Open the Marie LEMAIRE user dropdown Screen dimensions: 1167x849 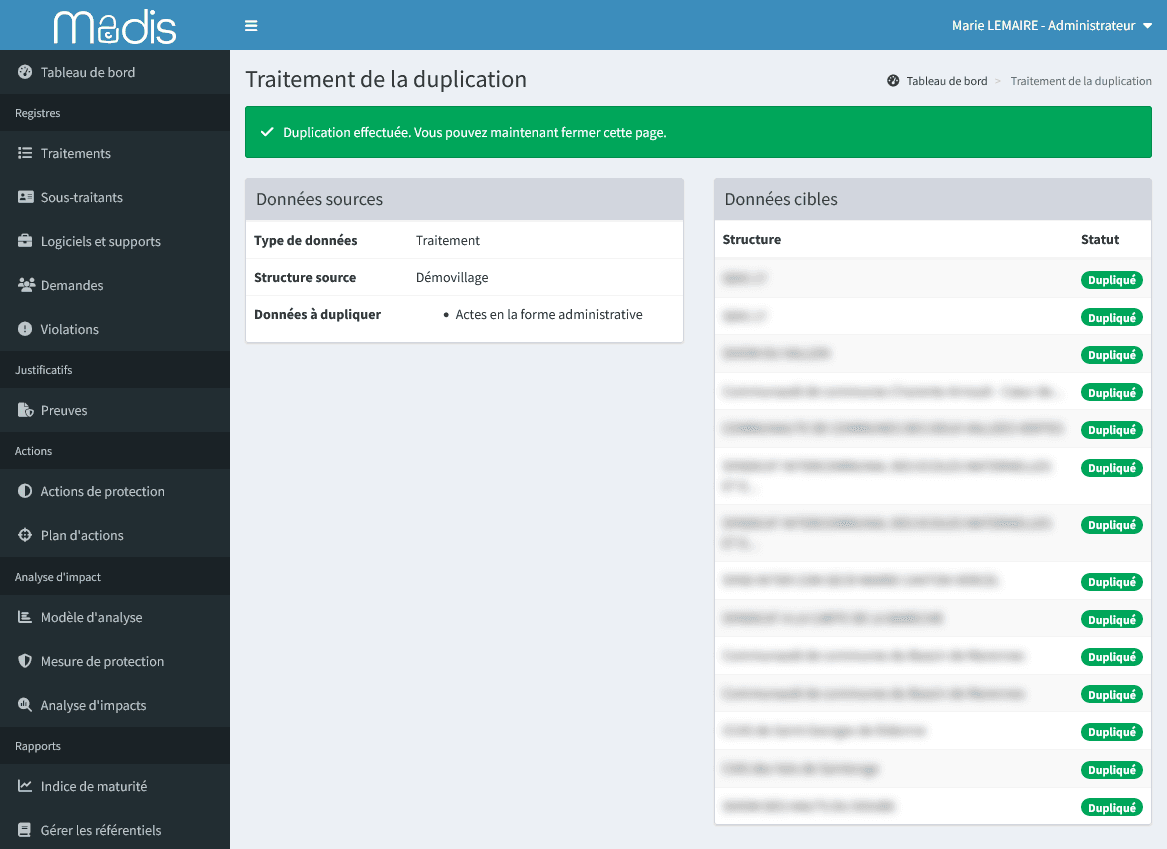[x=1052, y=26]
